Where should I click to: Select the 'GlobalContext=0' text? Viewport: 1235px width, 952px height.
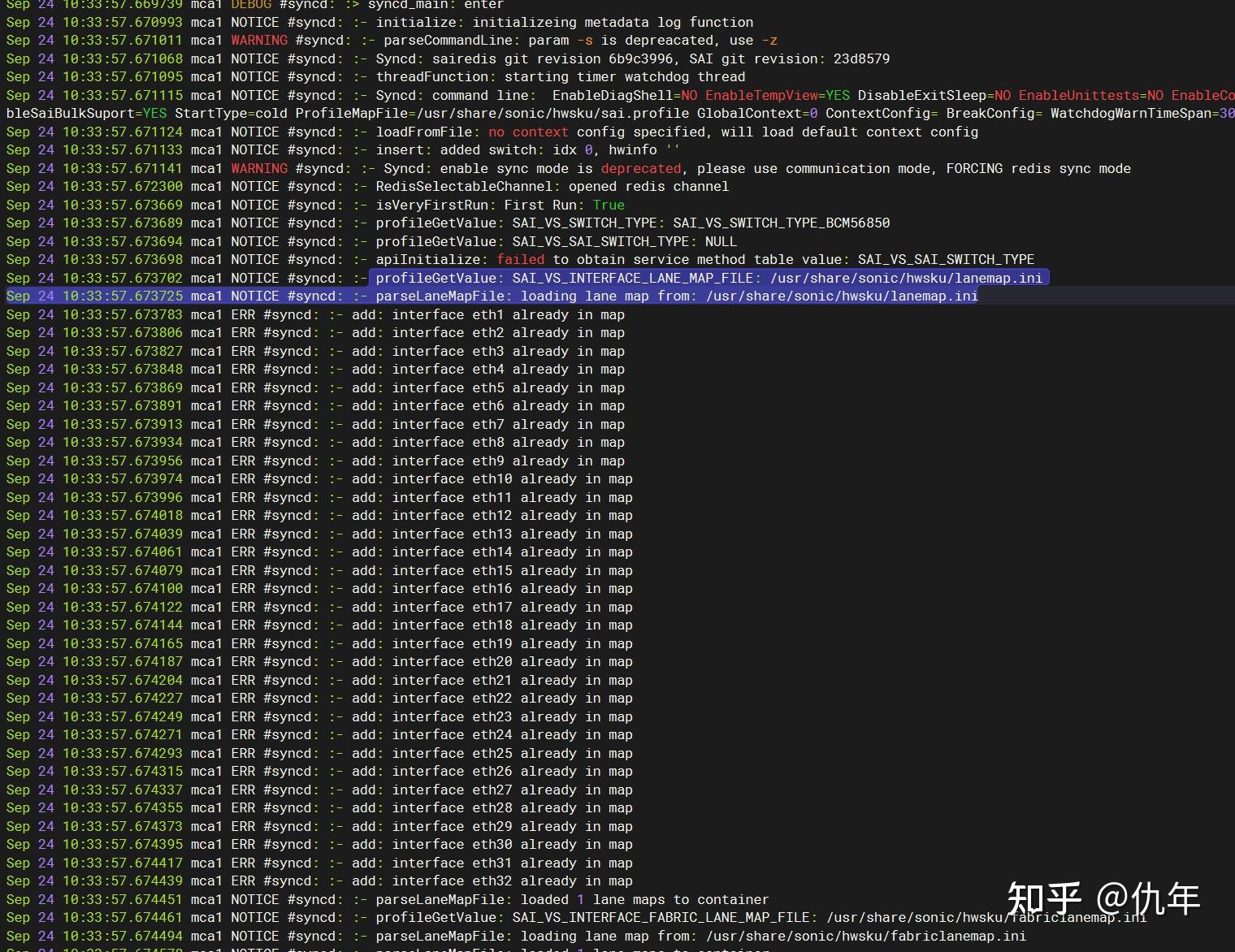click(757, 113)
